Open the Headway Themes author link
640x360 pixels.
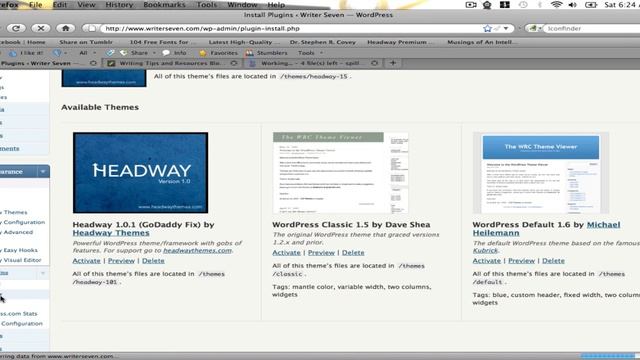111,233
